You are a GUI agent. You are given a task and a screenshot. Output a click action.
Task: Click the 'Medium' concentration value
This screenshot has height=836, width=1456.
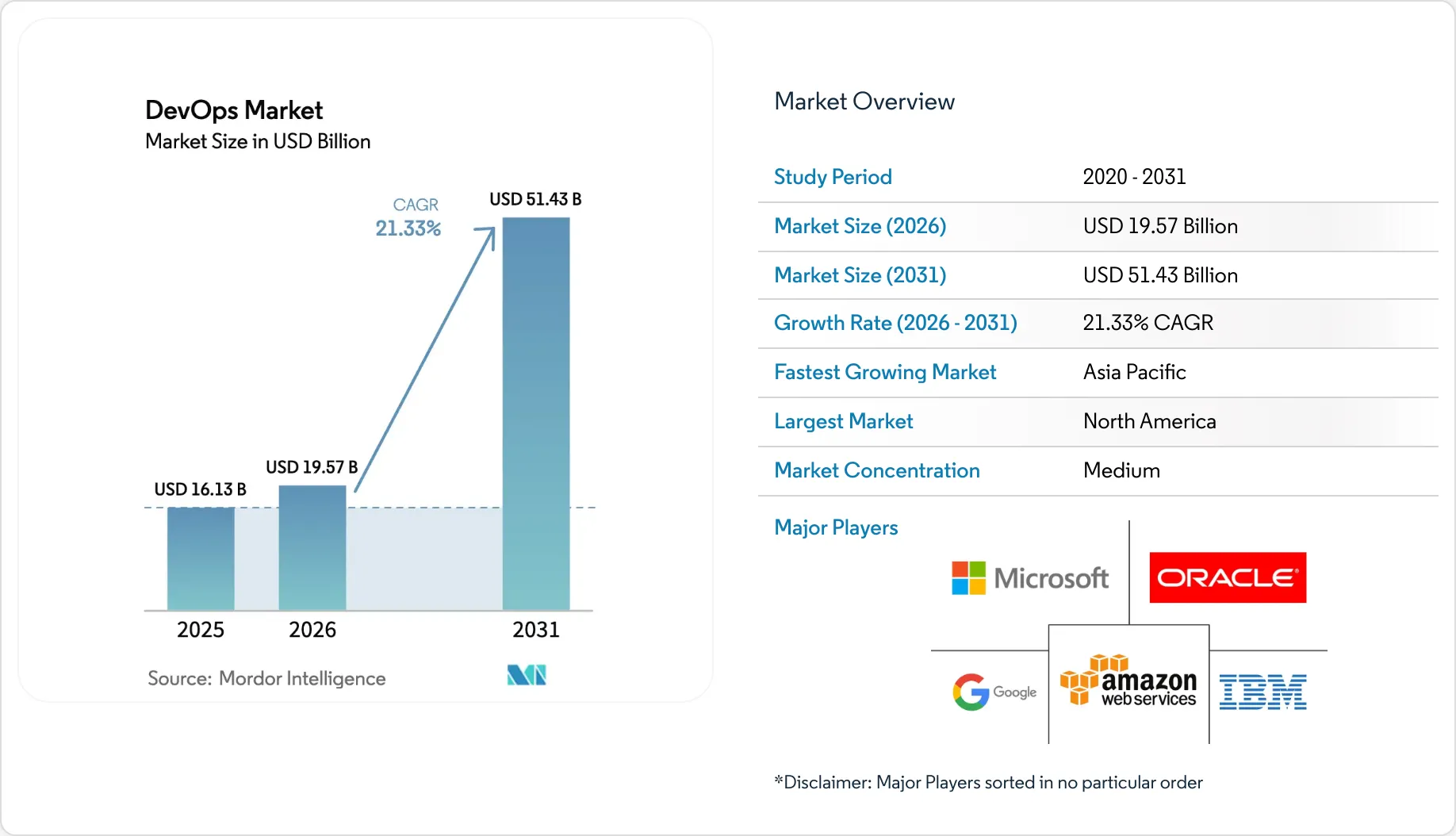coord(1121,470)
